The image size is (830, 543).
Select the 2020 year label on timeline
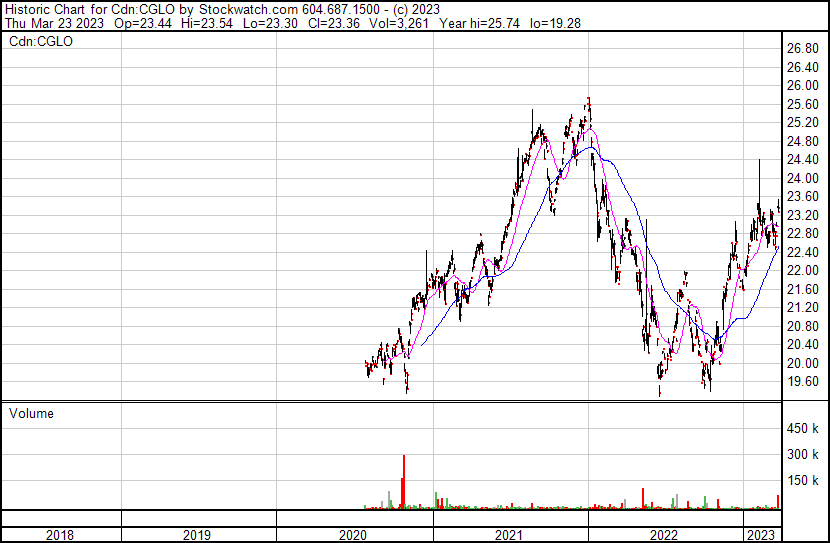pyautogui.click(x=353, y=535)
